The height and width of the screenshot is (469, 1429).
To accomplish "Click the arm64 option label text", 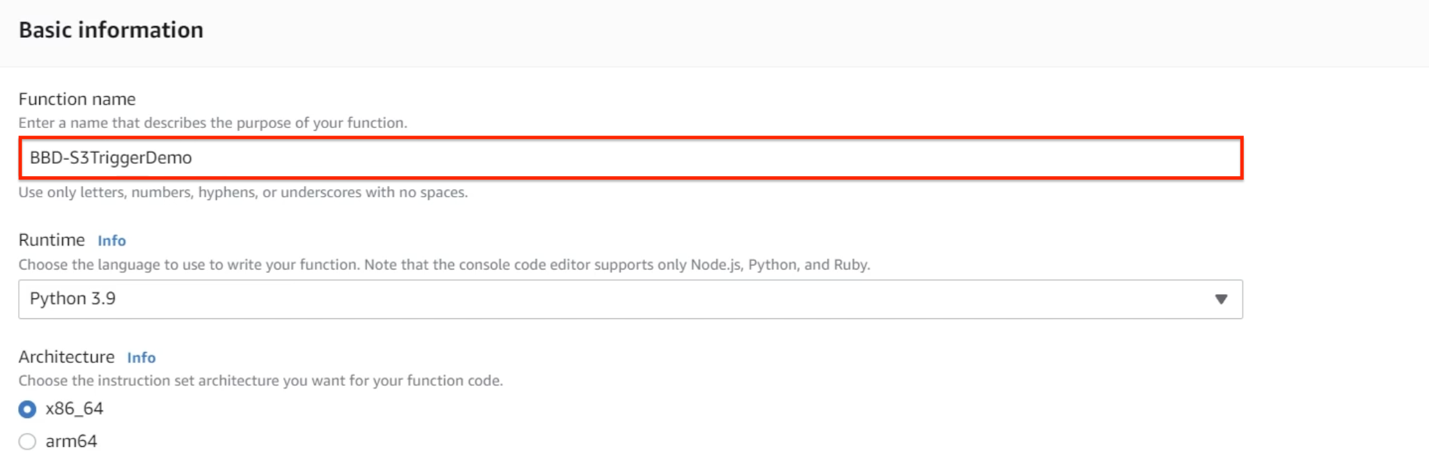I will pos(71,441).
